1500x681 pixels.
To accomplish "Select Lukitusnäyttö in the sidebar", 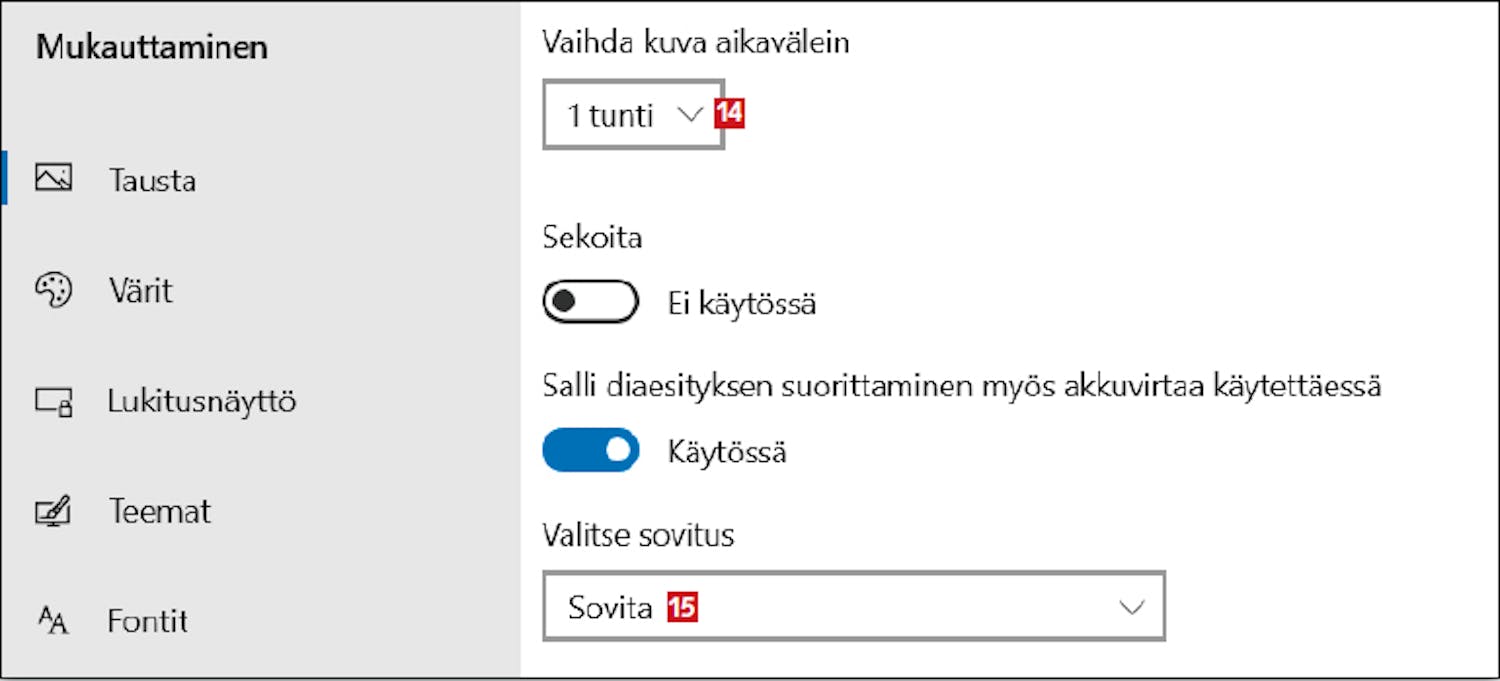I will [201, 402].
